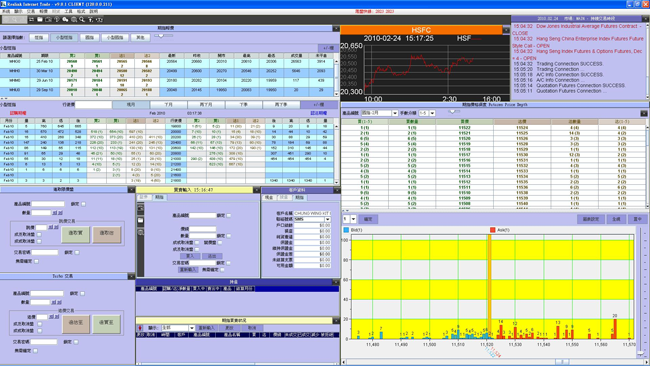The image size is (650, 366).
Task: Open the second item in the top menu bar
Action: click(x=19, y=12)
